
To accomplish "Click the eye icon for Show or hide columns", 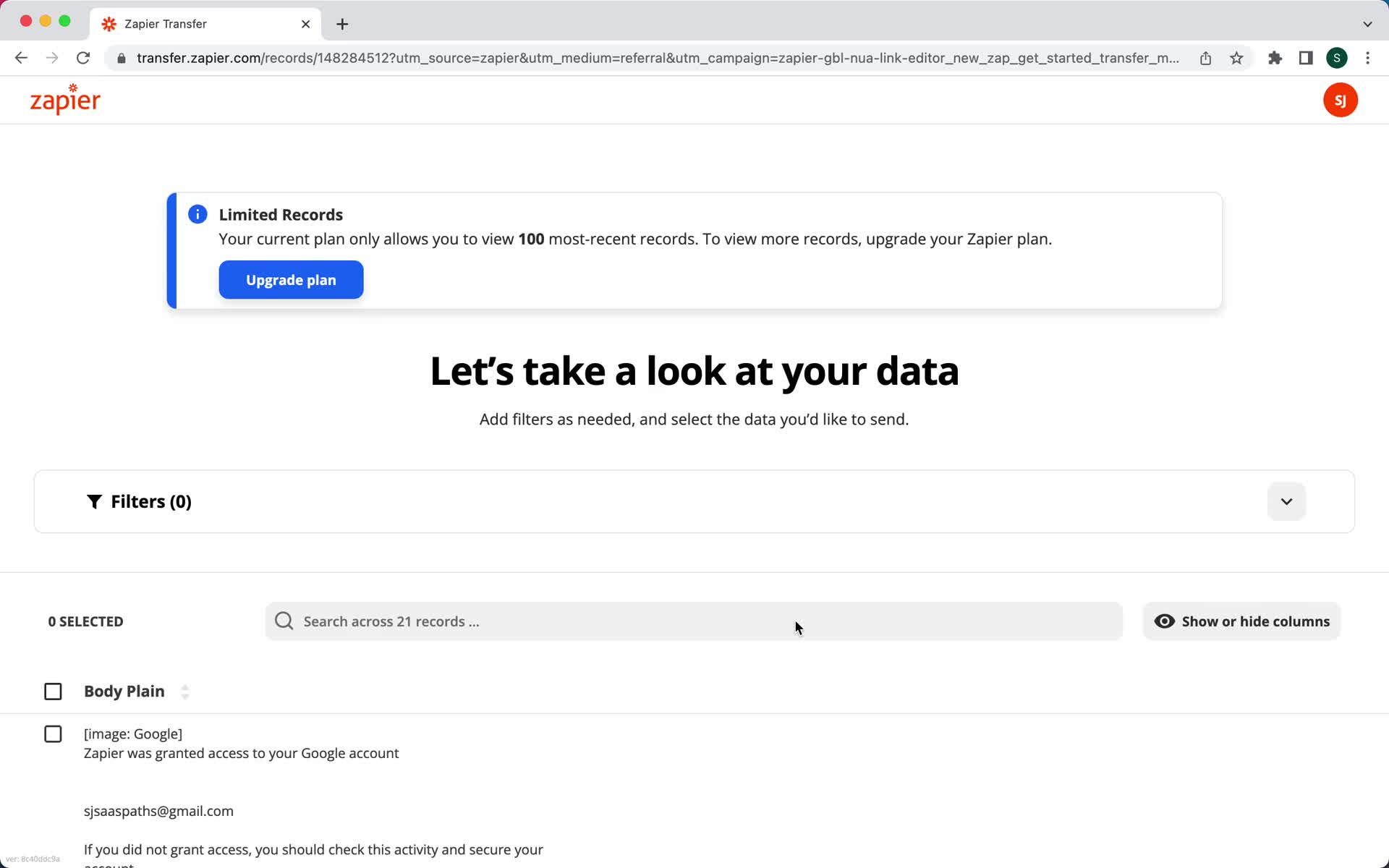I will [1163, 621].
